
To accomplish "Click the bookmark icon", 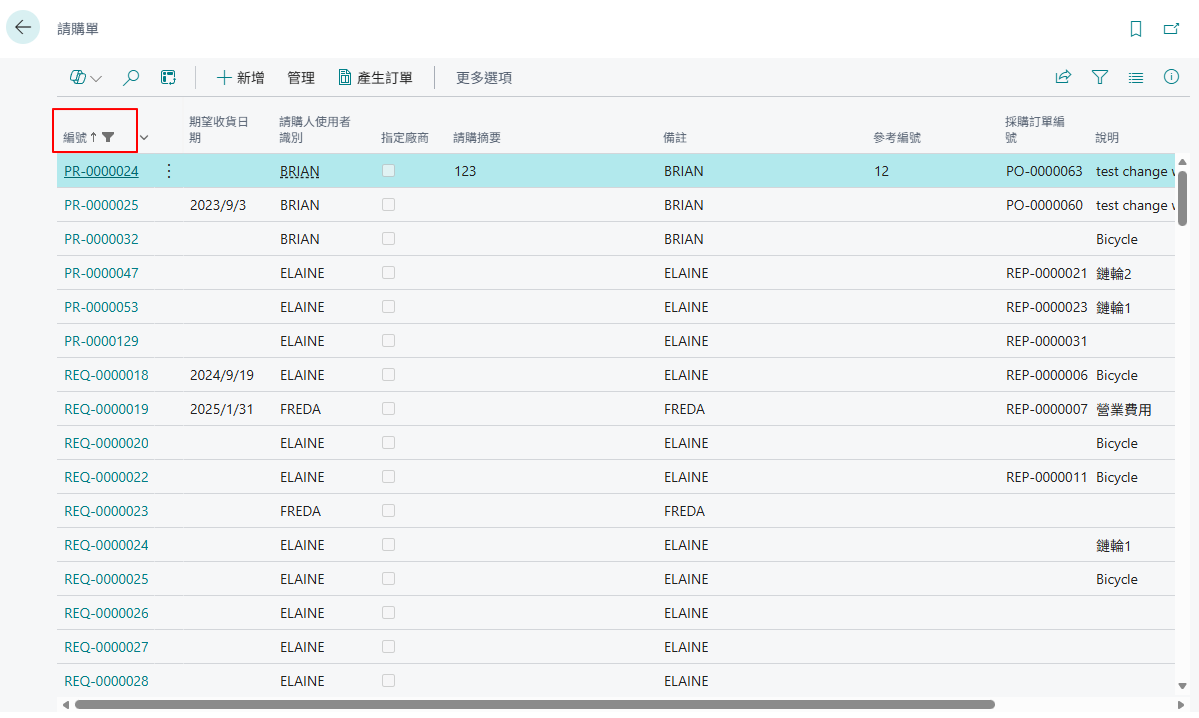I will (x=1136, y=29).
